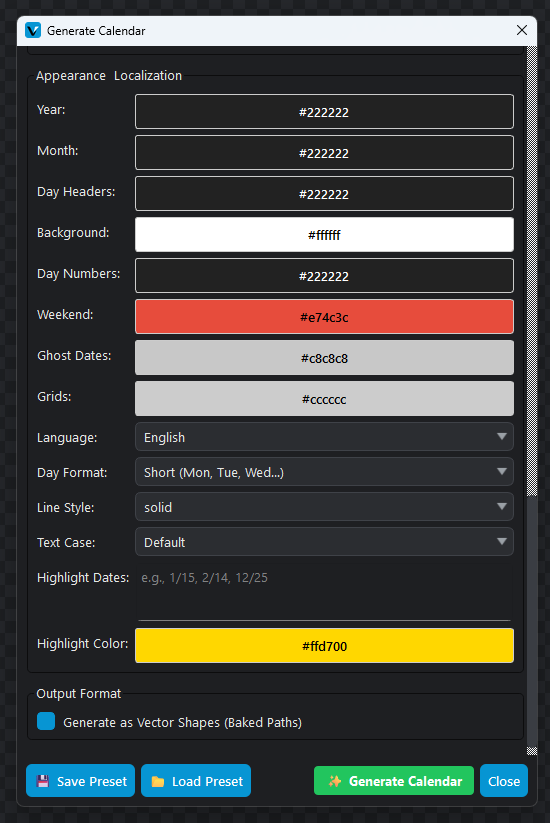Click the Language label
The image size is (550, 823).
67,438
